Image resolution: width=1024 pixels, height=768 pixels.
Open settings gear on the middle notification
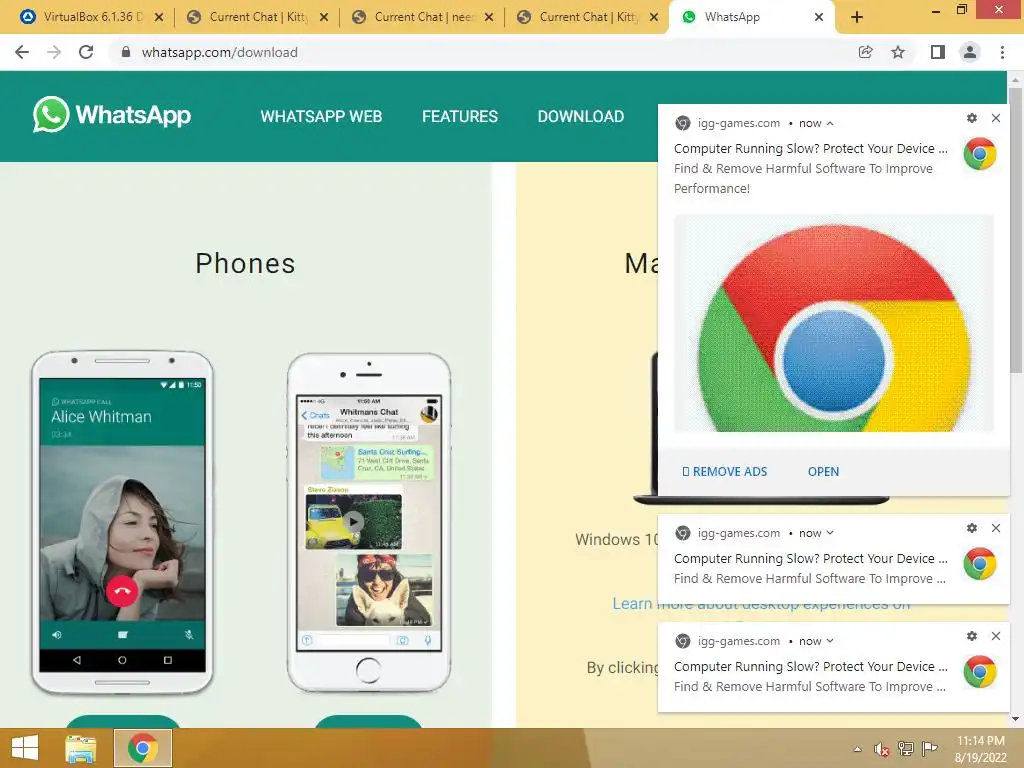click(x=972, y=528)
